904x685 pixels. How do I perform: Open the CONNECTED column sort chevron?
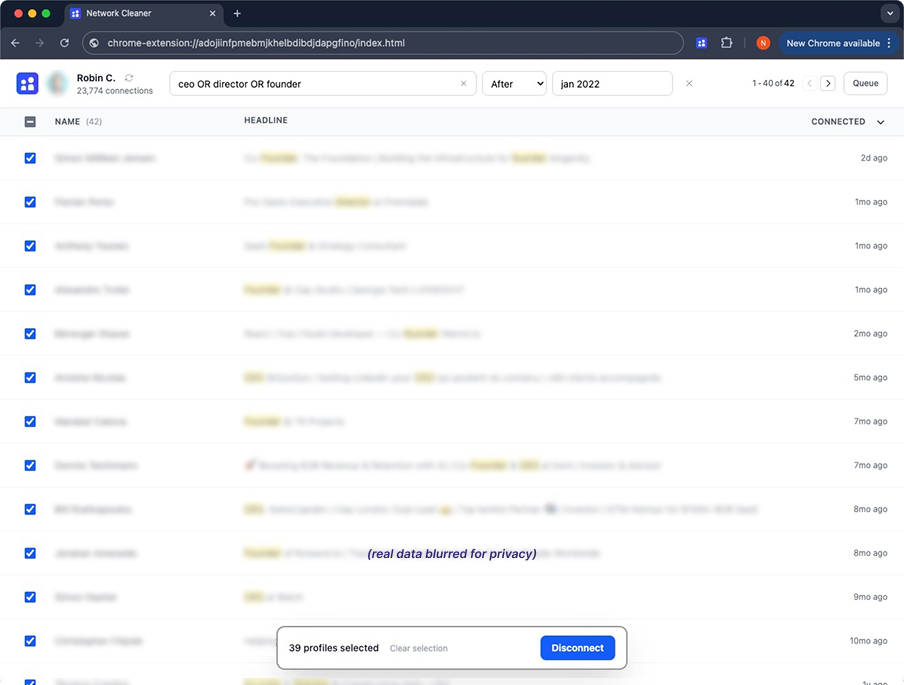pyautogui.click(x=880, y=120)
